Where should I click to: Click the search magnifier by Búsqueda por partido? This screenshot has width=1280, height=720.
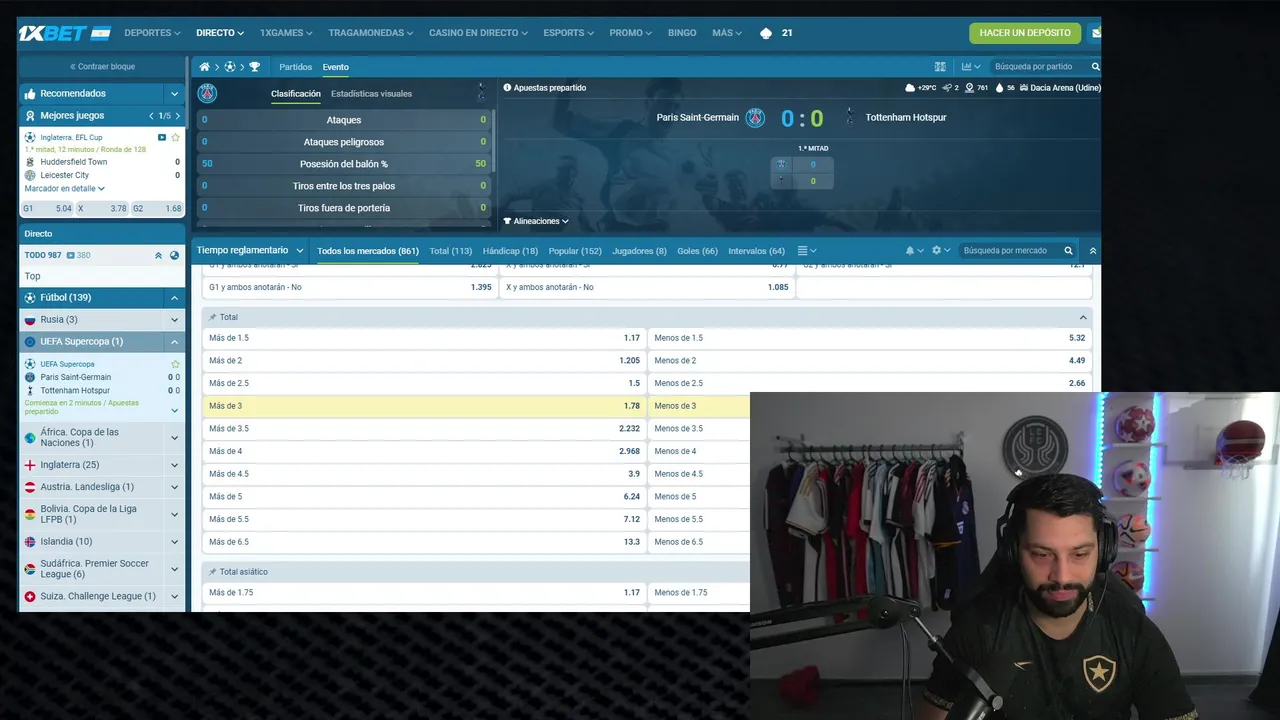tap(1095, 67)
